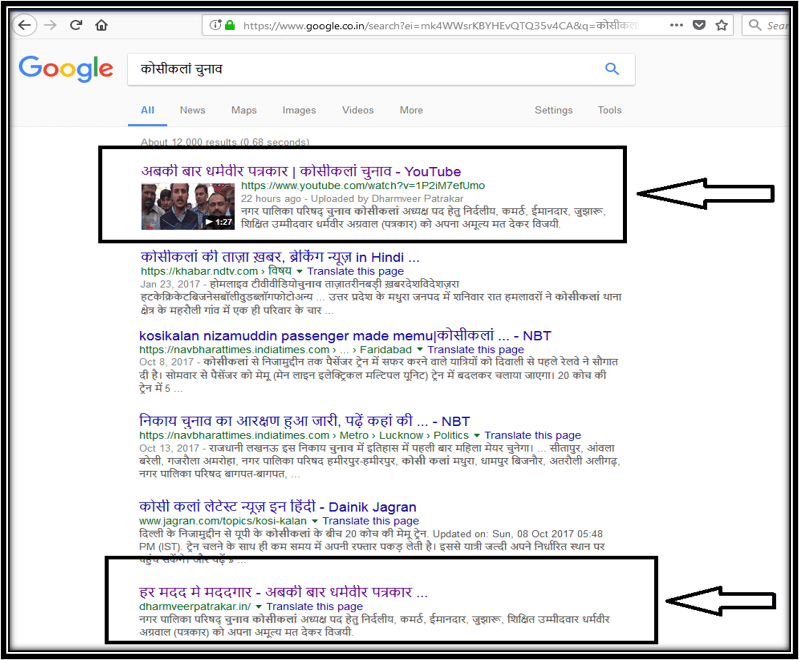Click the browser forward arrow button

pos(50,25)
